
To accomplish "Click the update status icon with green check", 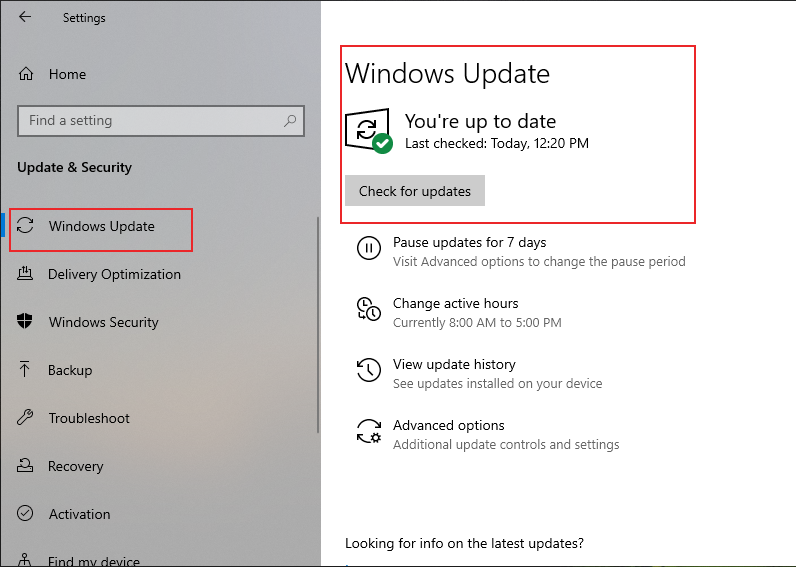I will pyautogui.click(x=369, y=130).
